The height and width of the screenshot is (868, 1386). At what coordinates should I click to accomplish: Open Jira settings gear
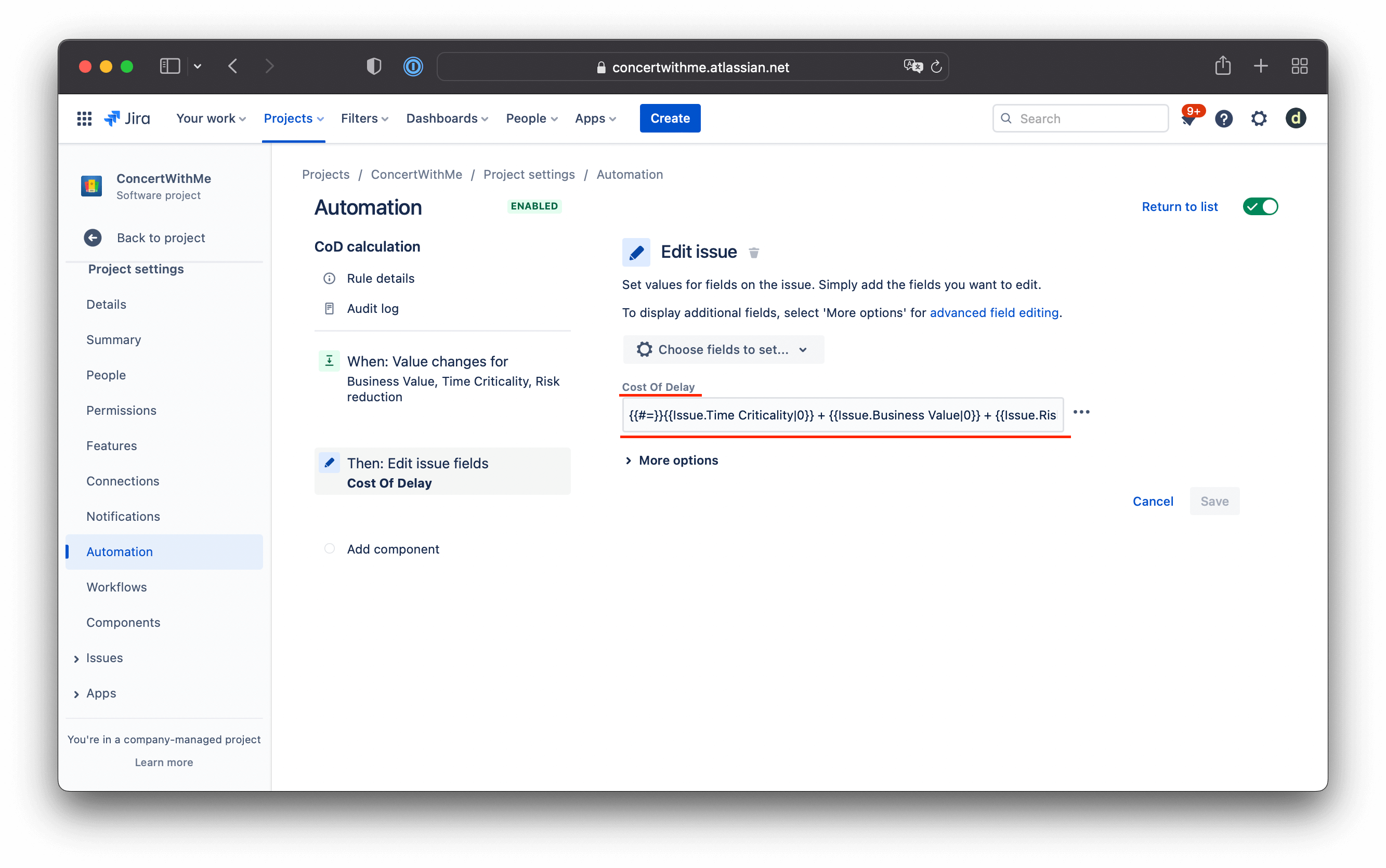click(x=1259, y=119)
